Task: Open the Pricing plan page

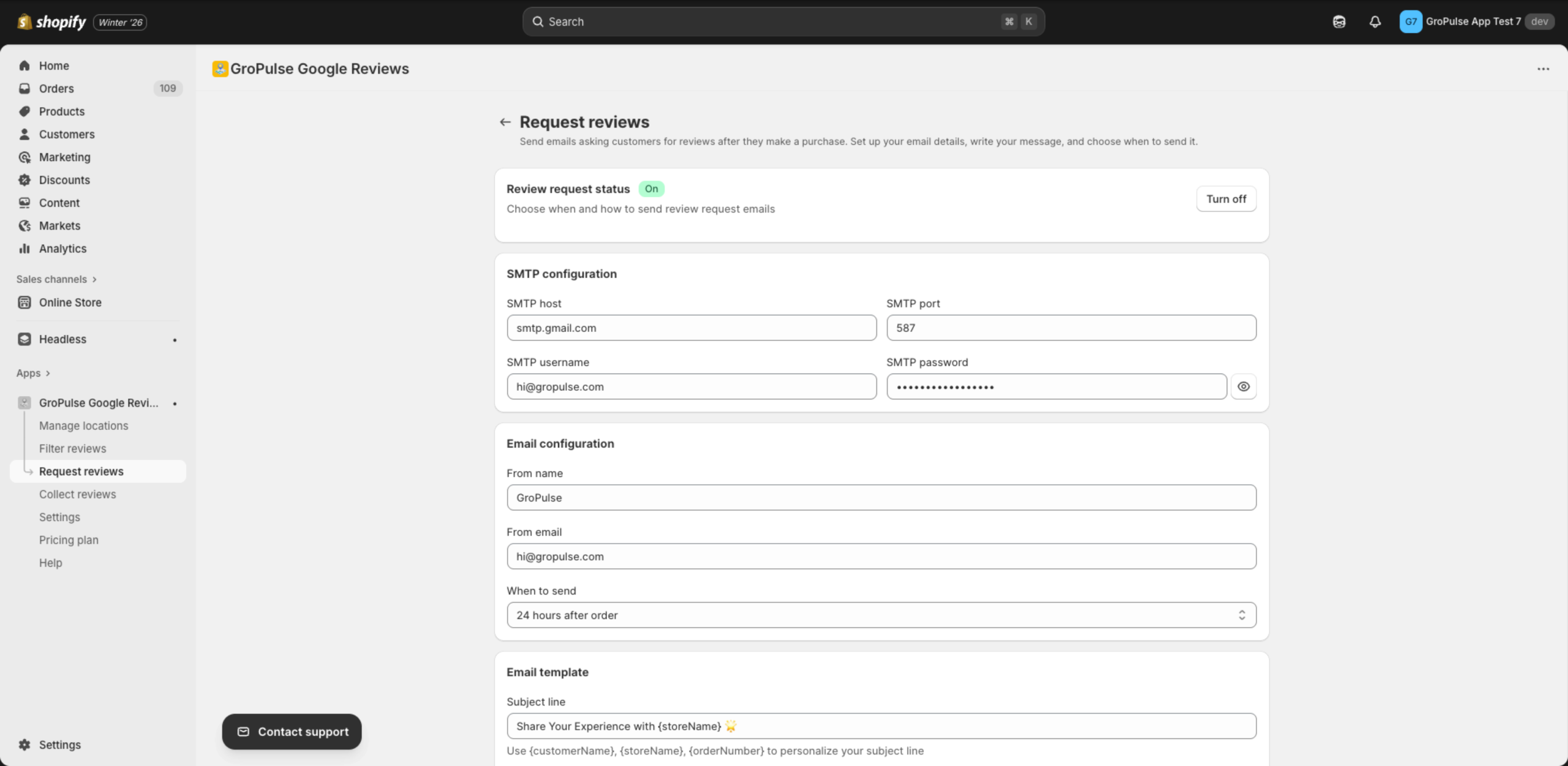Action: 68,539
